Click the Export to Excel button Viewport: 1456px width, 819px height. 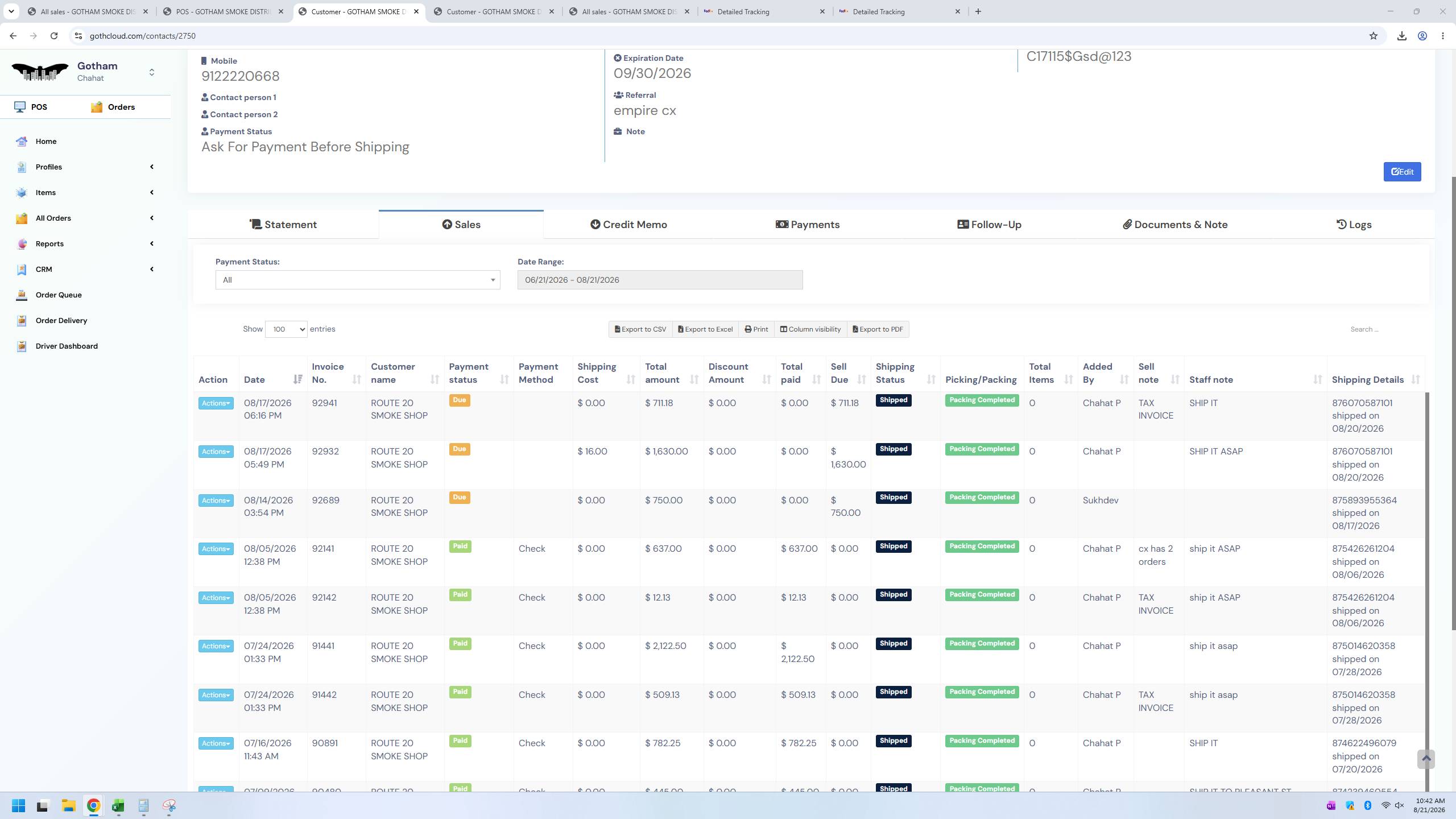point(705,329)
